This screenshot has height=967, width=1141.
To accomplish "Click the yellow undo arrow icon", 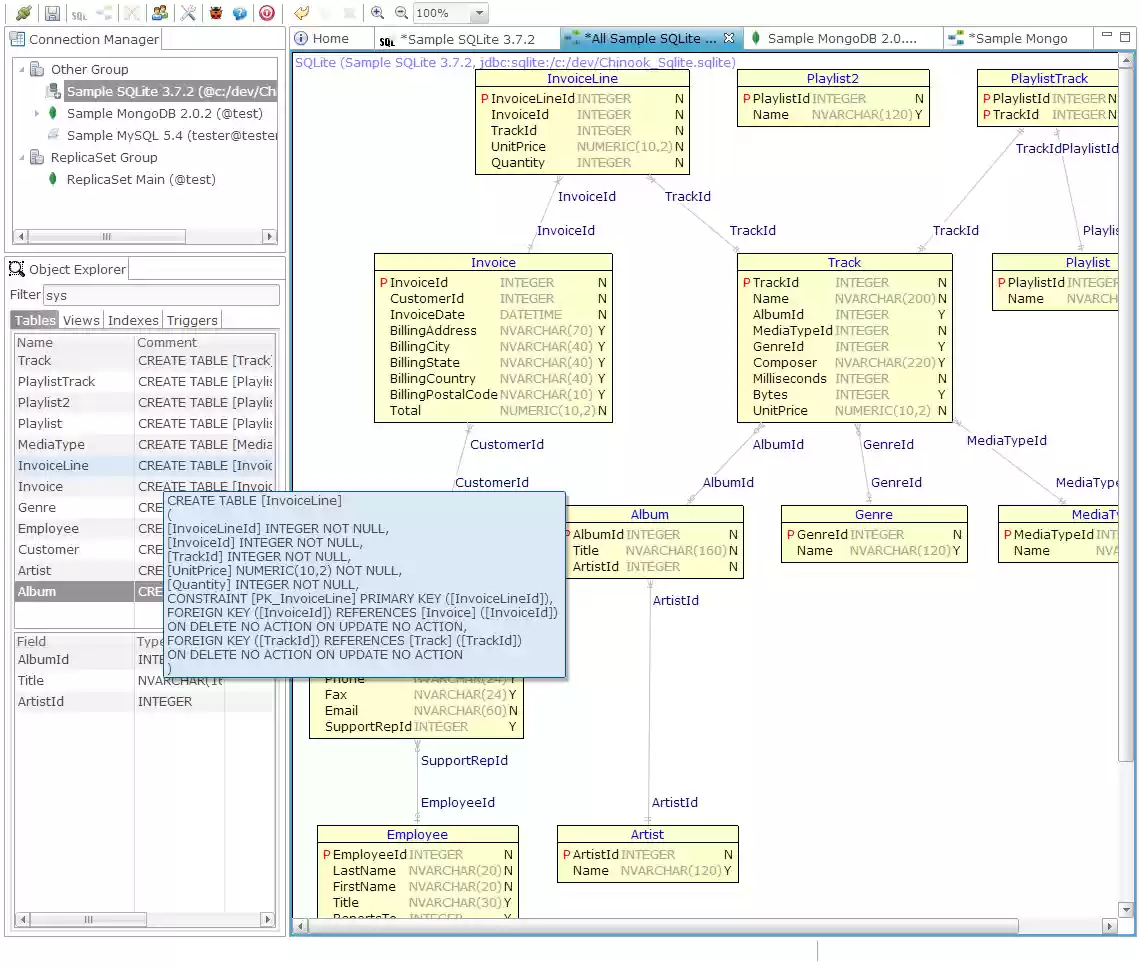I will [299, 13].
